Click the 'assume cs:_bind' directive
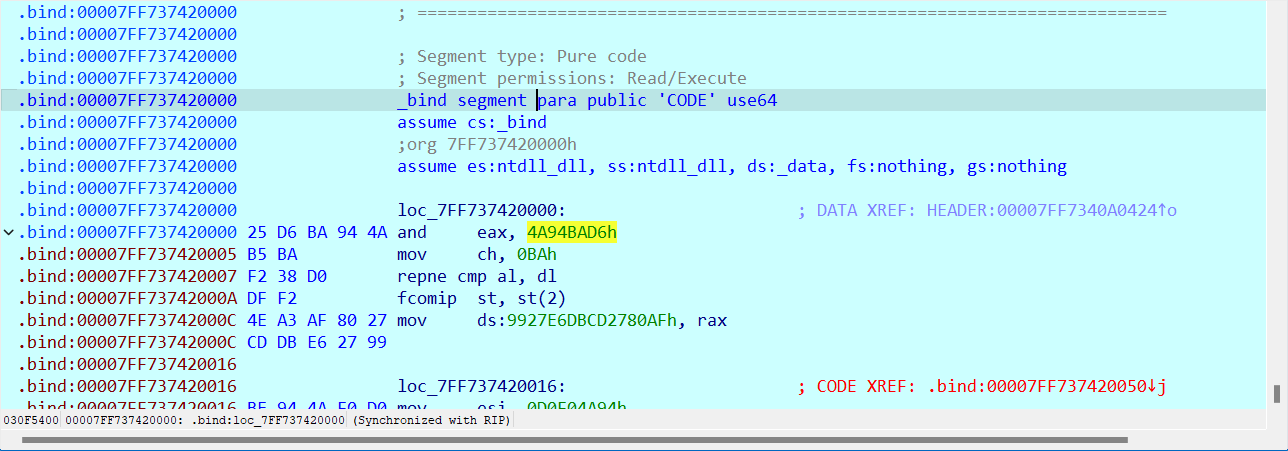The width and height of the screenshot is (1288, 451). (472, 123)
